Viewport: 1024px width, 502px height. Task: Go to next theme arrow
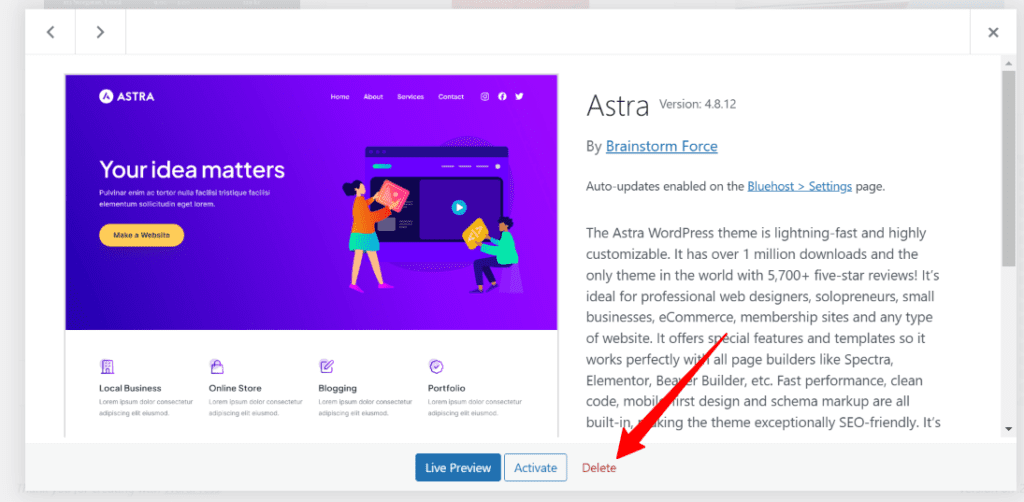[100, 32]
